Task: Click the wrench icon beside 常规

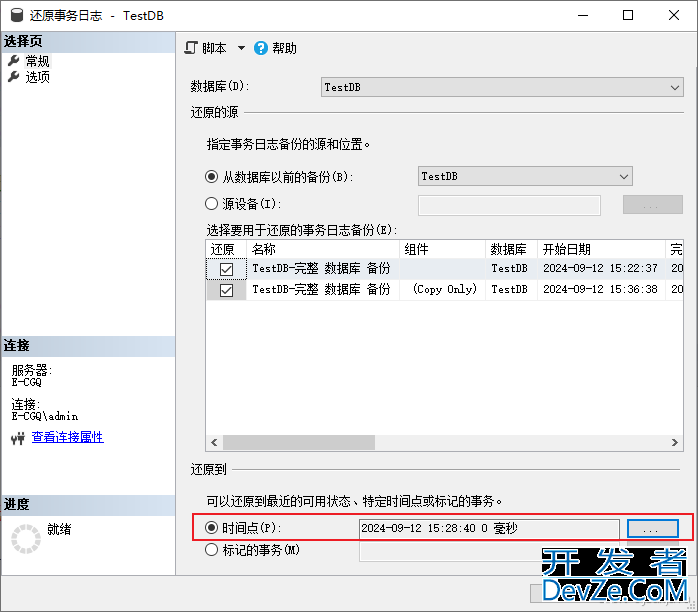Action: [x=14, y=61]
